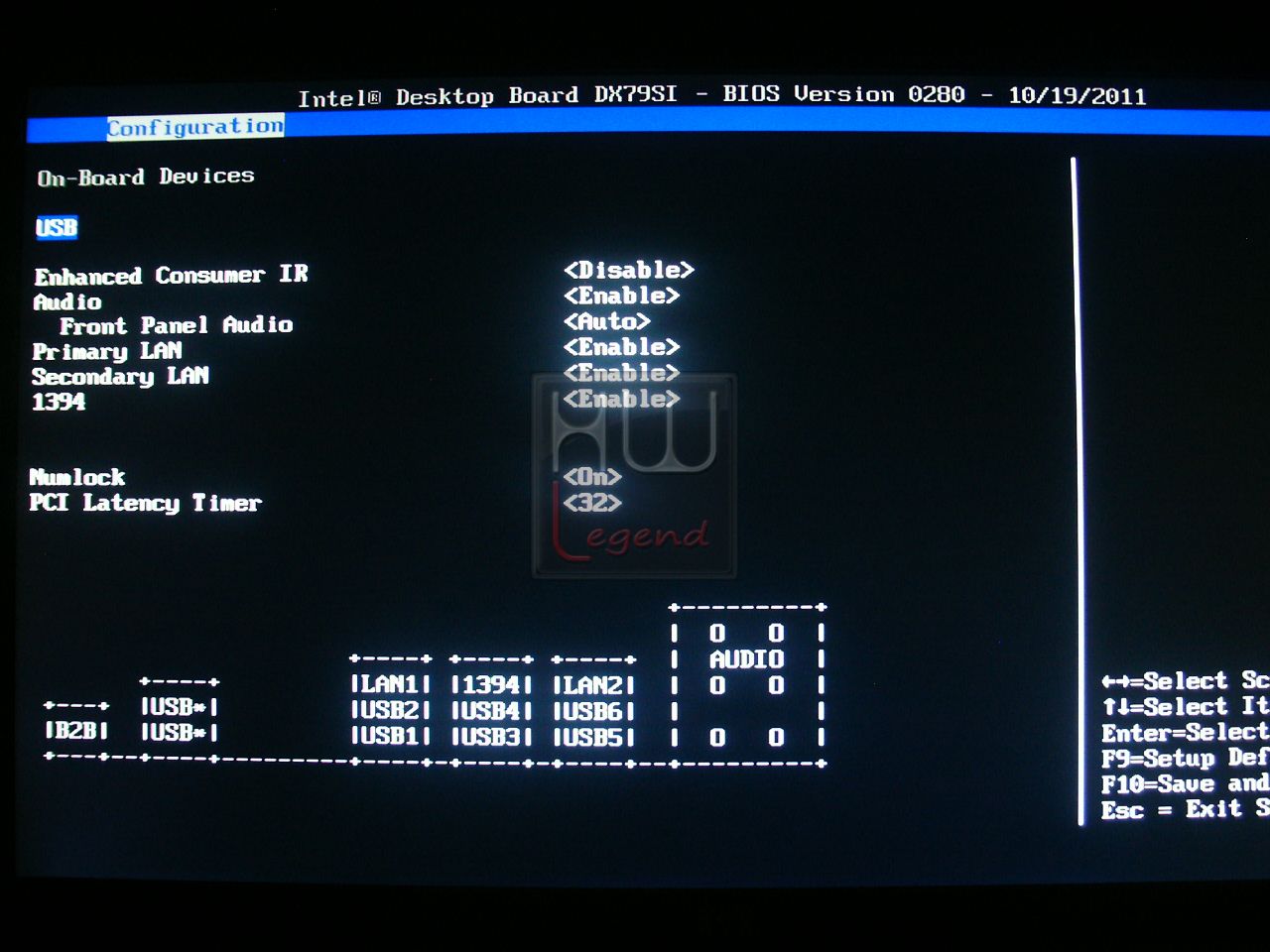The width and height of the screenshot is (1270, 952).
Task: Click the USB1 port in diagram
Action: coord(390,737)
